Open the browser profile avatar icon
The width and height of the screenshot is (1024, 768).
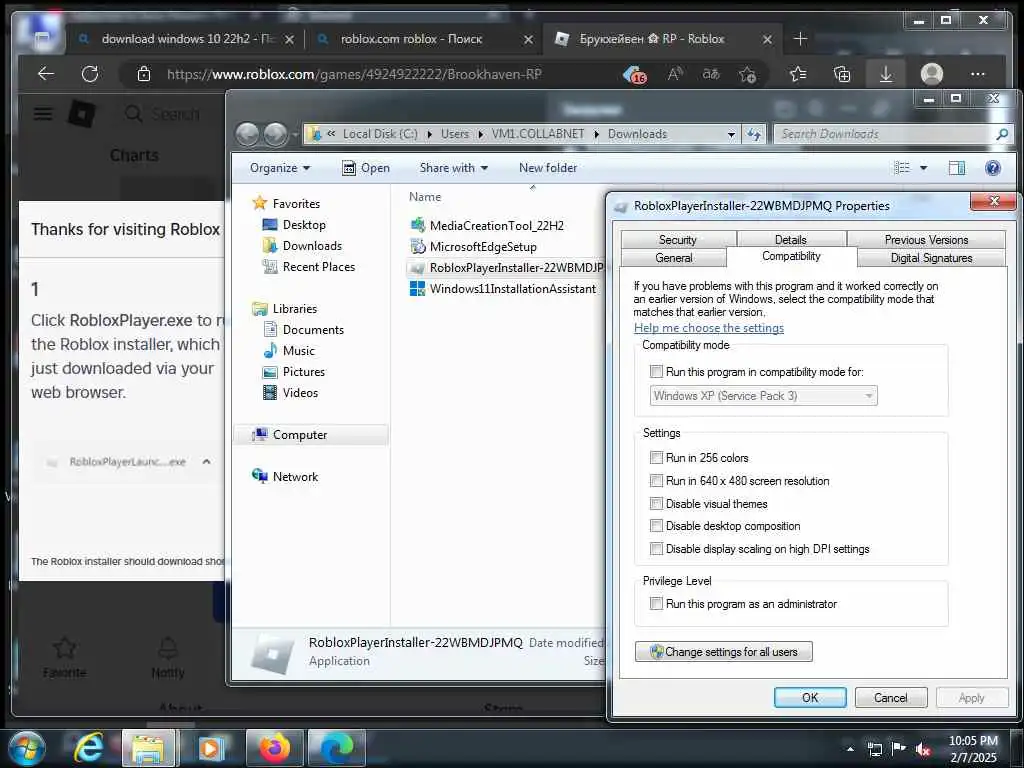pos(932,74)
